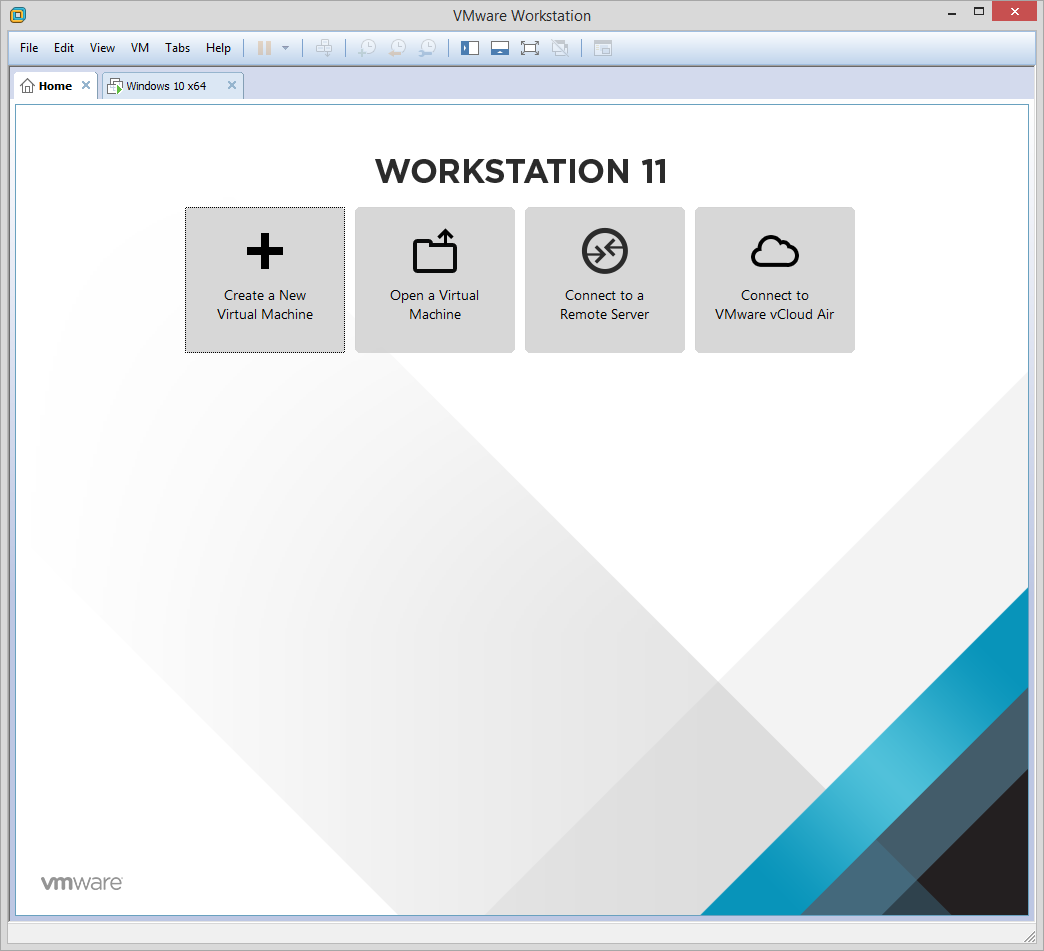Click the Windows 10 x64 tab VM icon
This screenshot has height=951, width=1044.
point(115,86)
